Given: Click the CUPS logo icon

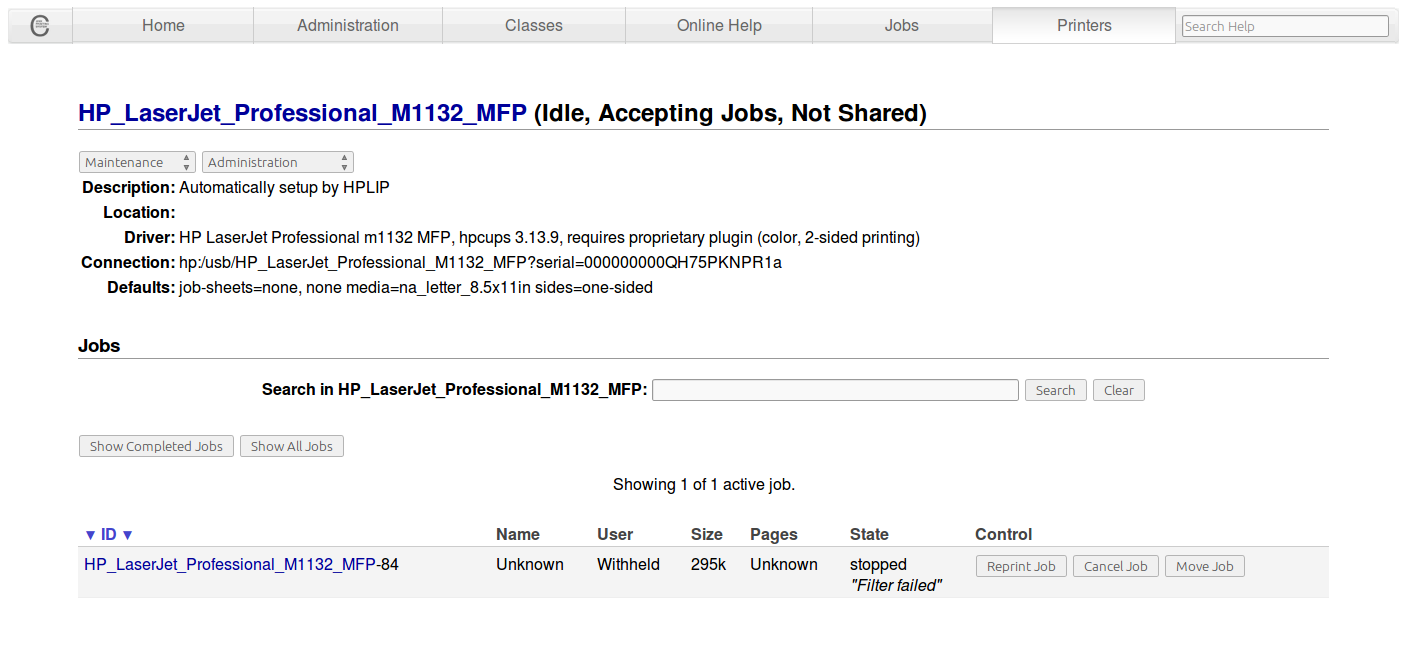Looking at the screenshot, I should 40,26.
